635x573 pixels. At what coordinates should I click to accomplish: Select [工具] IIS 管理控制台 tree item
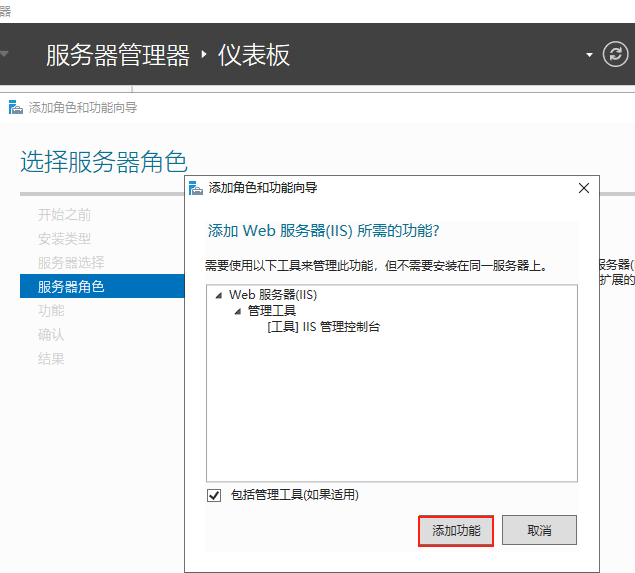(323, 327)
